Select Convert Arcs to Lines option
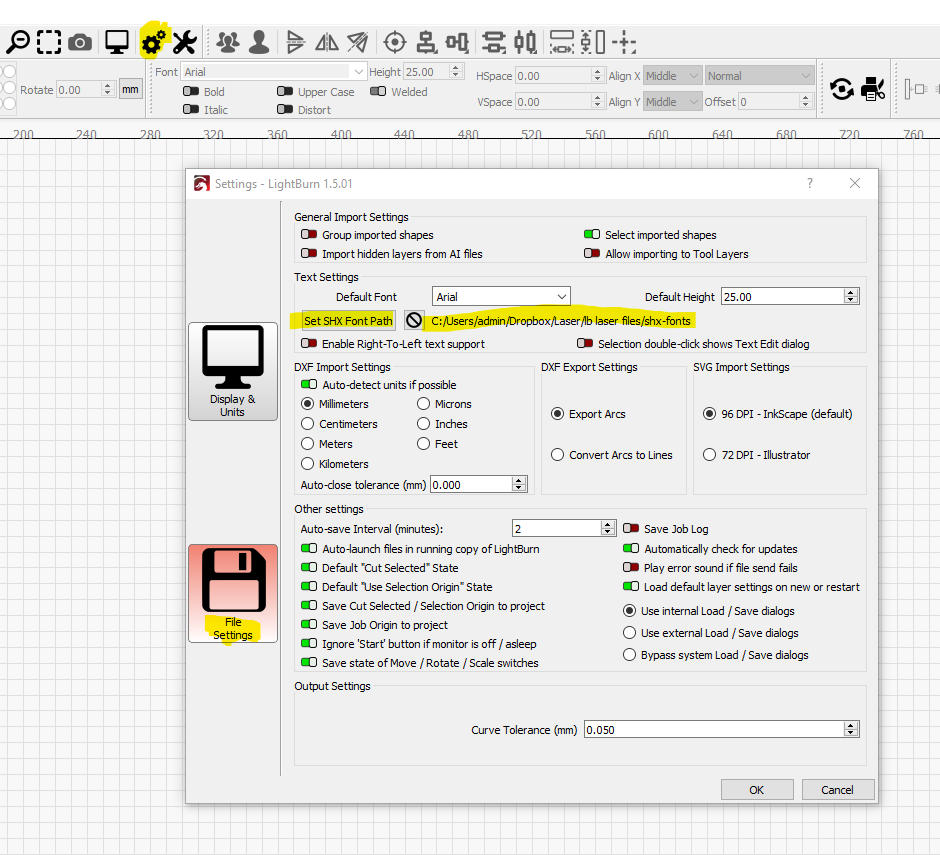The height and width of the screenshot is (855, 940). pos(558,455)
